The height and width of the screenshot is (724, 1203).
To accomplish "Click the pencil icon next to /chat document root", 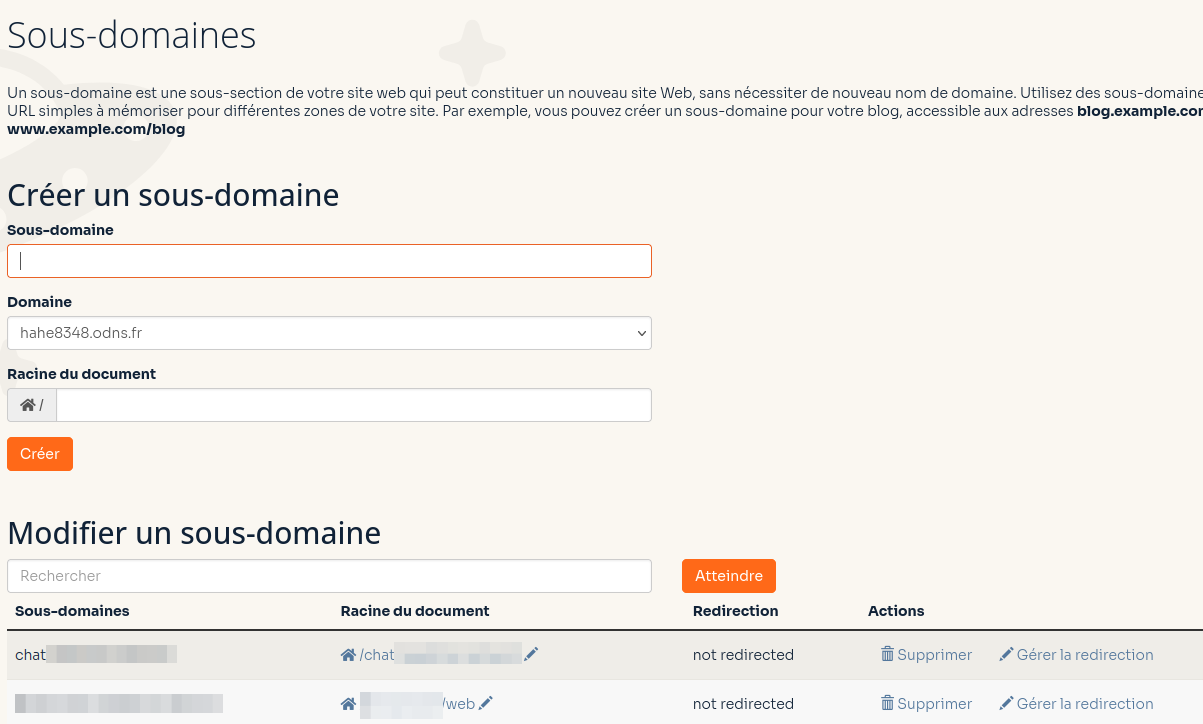I will [531, 654].
